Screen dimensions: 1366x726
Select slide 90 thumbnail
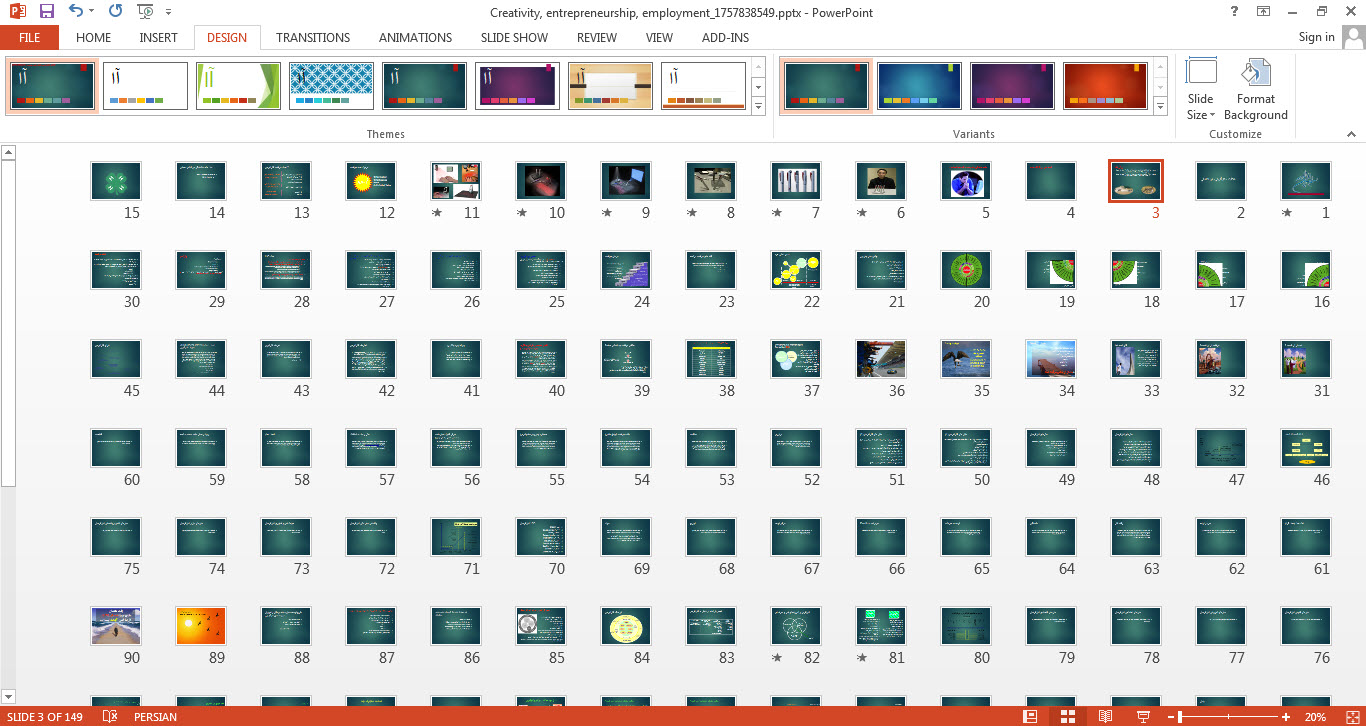pyautogui.click(x=116, y=626)
